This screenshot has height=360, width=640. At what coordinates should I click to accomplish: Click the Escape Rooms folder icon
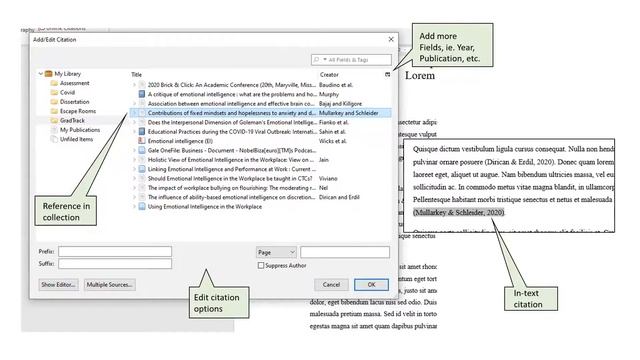coord(54,111)
